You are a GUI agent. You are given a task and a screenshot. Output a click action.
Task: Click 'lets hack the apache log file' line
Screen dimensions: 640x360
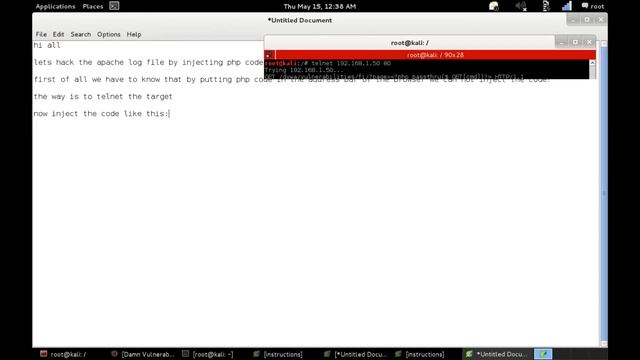(x=148, y=62)
